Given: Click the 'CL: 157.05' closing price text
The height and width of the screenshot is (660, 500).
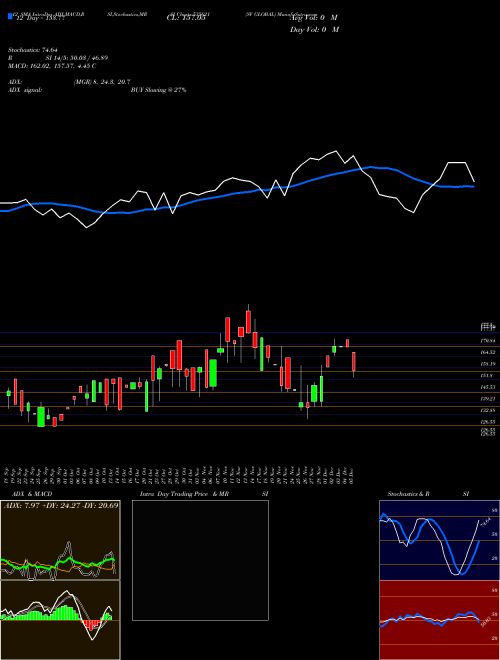Looking at the screenshot, I should click(x=186, y=18).
